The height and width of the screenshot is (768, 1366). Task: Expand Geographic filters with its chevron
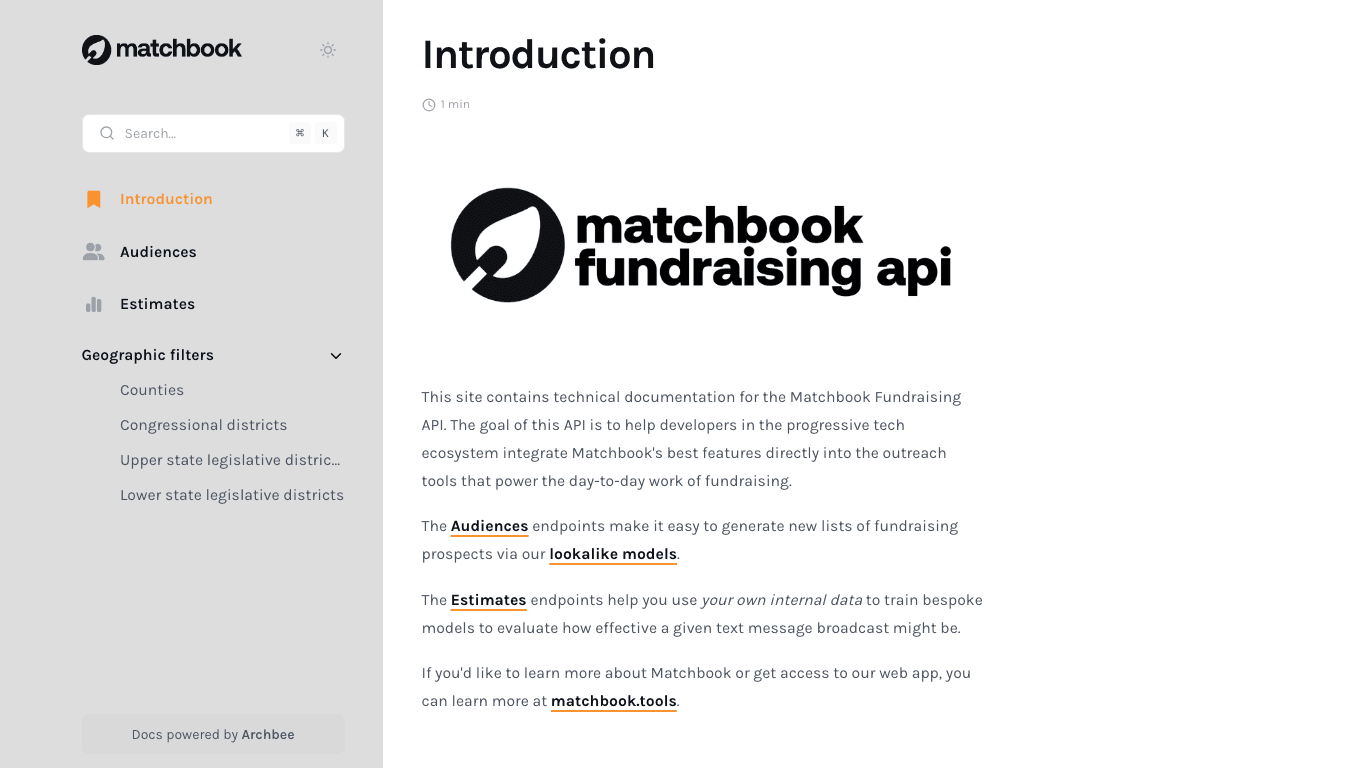[335, 355]
